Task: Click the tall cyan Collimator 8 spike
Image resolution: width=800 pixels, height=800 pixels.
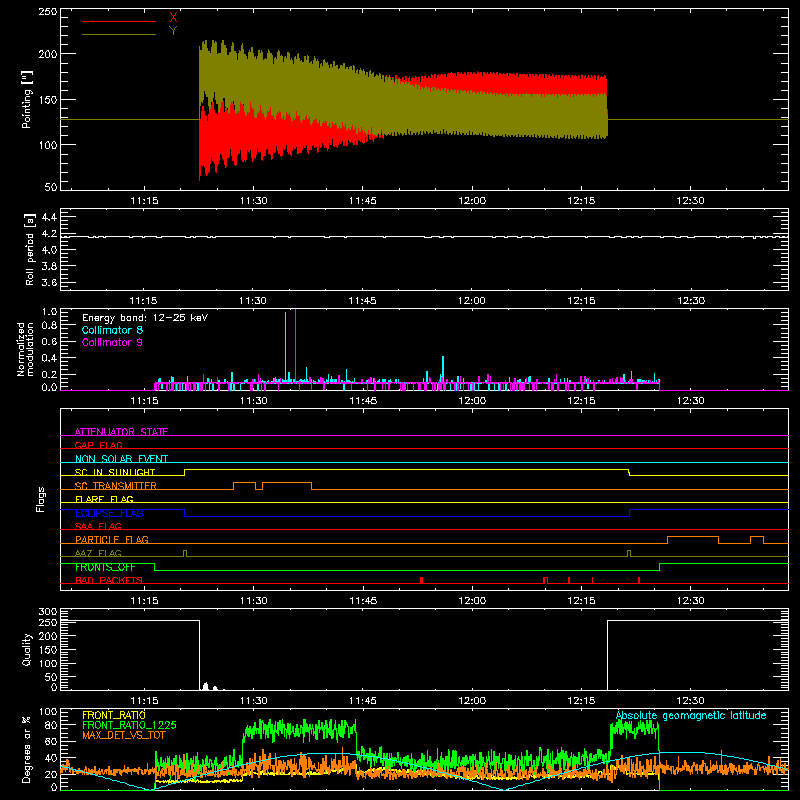Action: point(286,347)
